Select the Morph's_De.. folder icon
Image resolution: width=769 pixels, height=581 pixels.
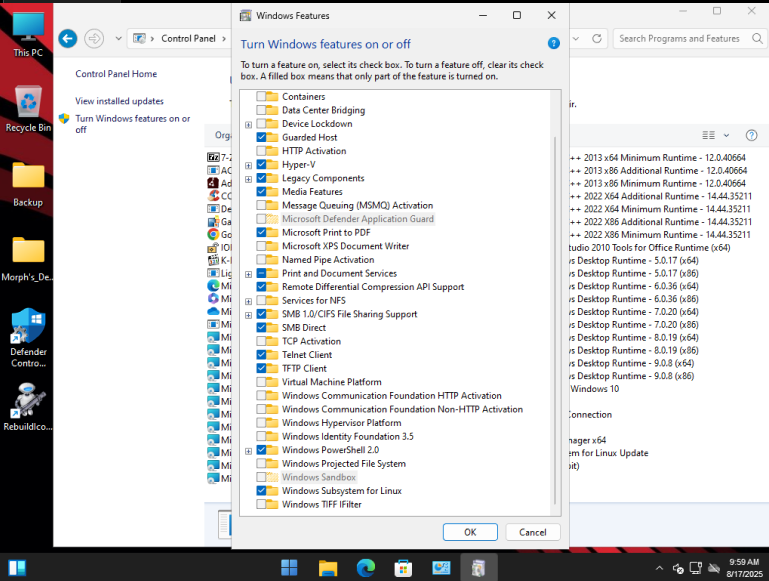coord(28,259)
